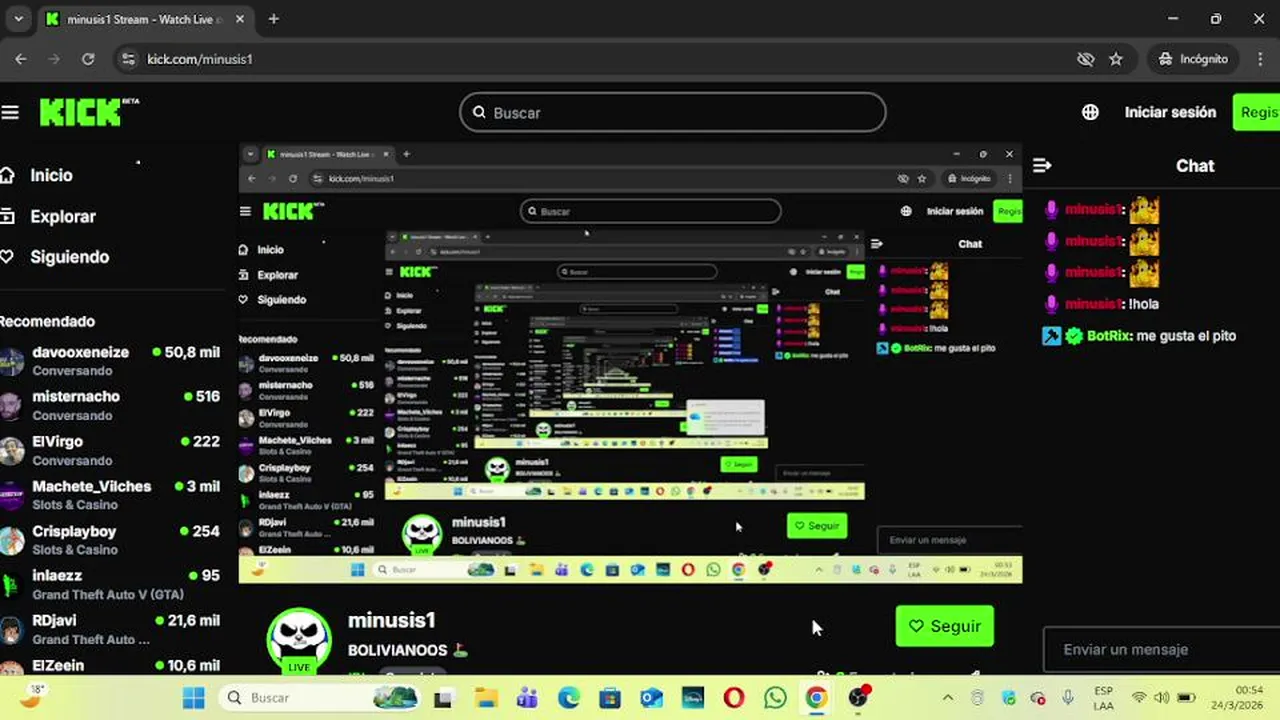Open Opera browser from taskbar

[x=734, y=697]
